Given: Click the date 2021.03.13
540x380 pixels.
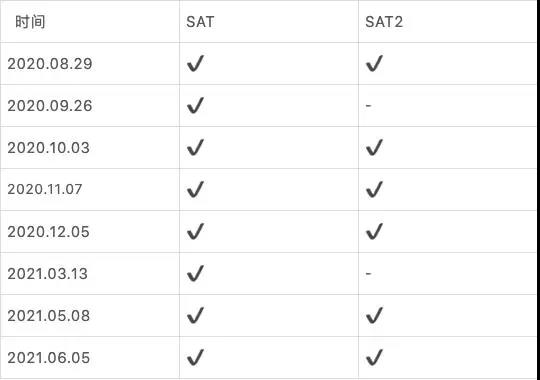Looking at the screenshot, I should click(48, 274).
